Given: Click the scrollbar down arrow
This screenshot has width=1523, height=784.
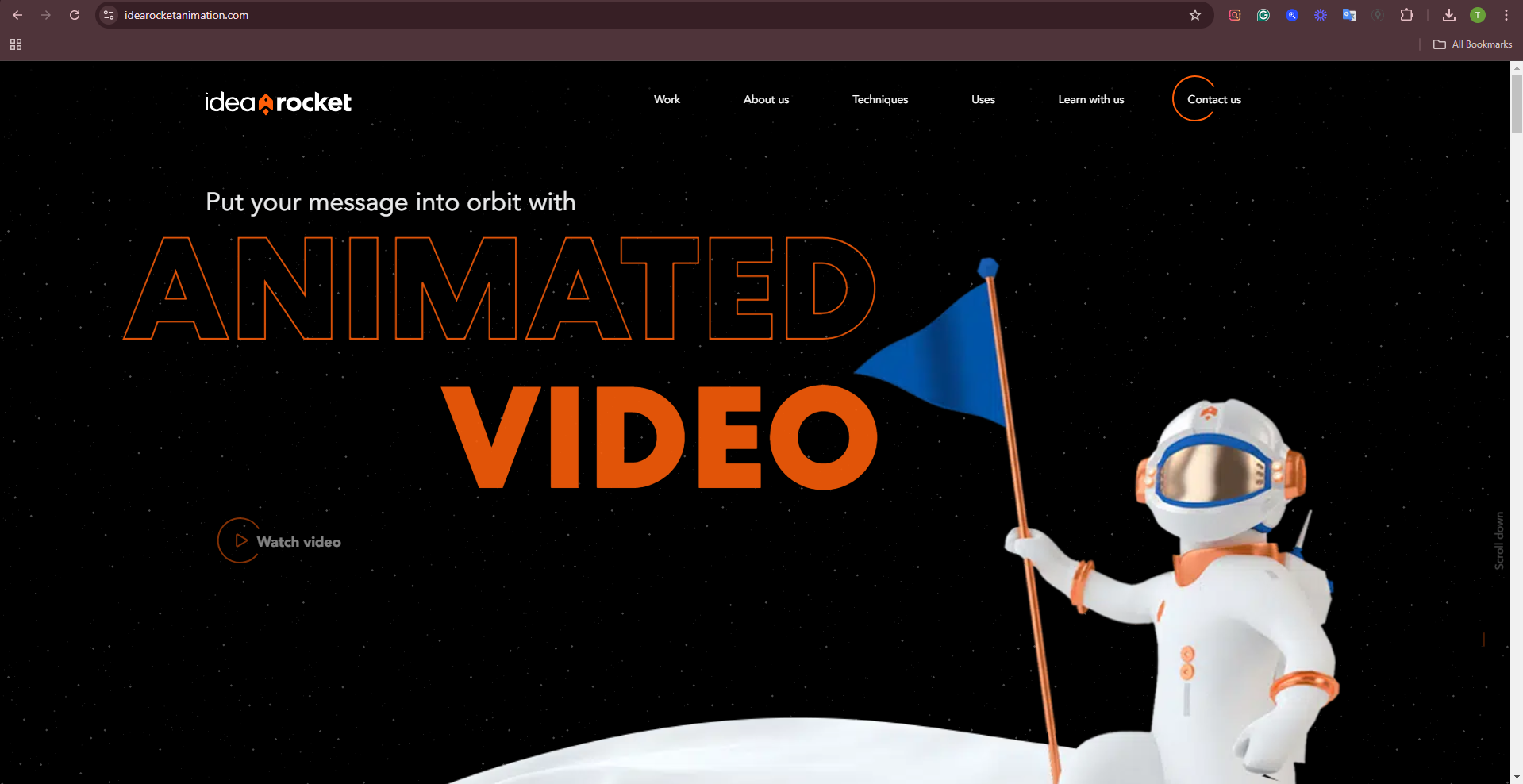Looking at the screenshot, I should 1517,778.
